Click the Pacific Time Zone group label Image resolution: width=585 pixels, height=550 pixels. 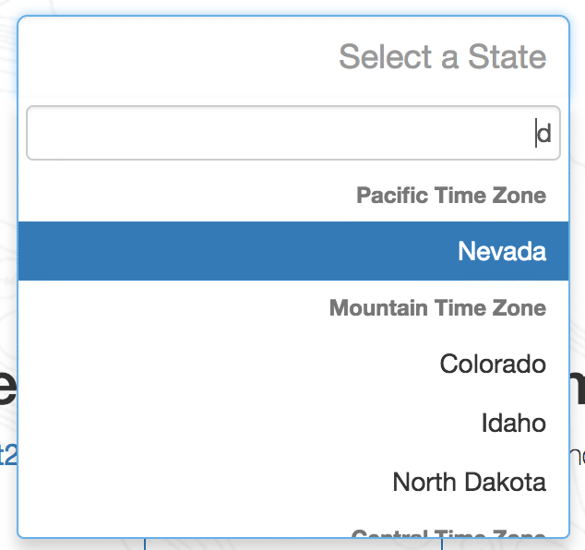pyautogui.click(x=451, y=195)
